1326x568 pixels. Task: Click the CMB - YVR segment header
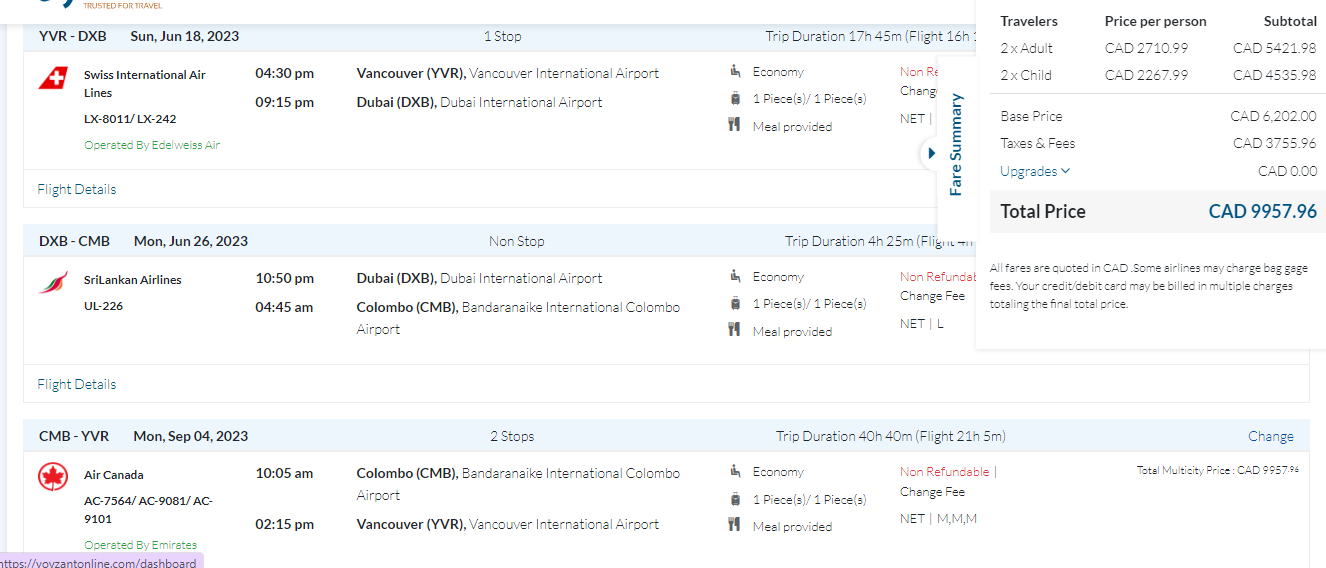pyautogui.click(x=74, y=436)
